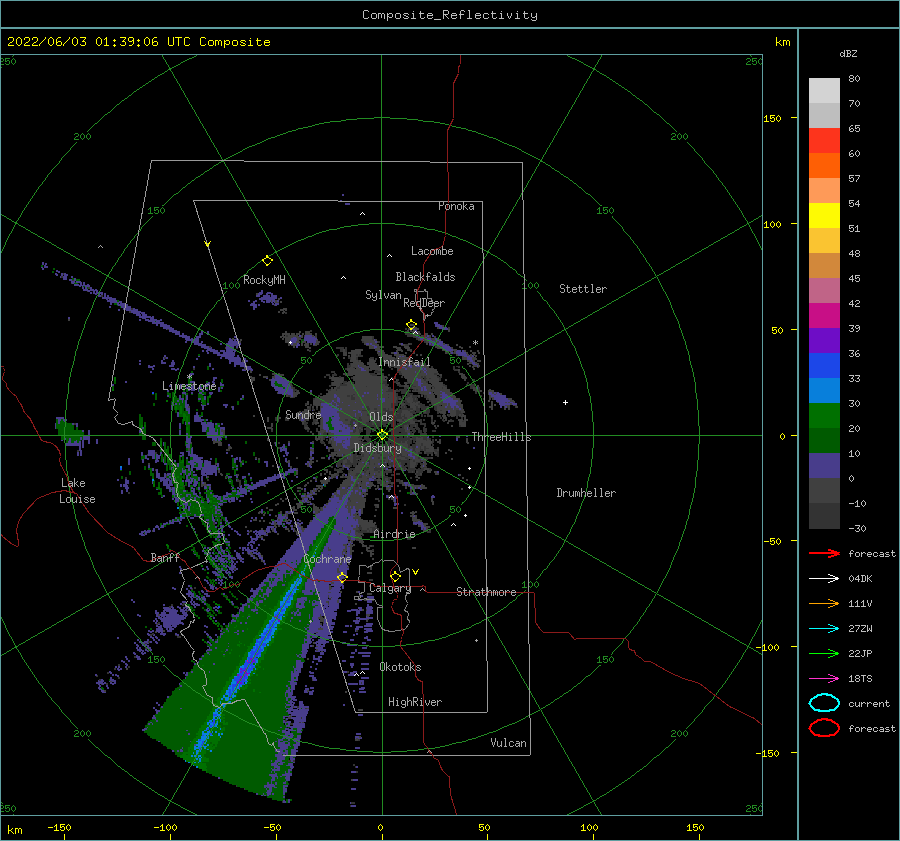Click the red forecast arrow in the legend
Image resolution: width=900 pixels, height=841 pixels.
[824, 553]
